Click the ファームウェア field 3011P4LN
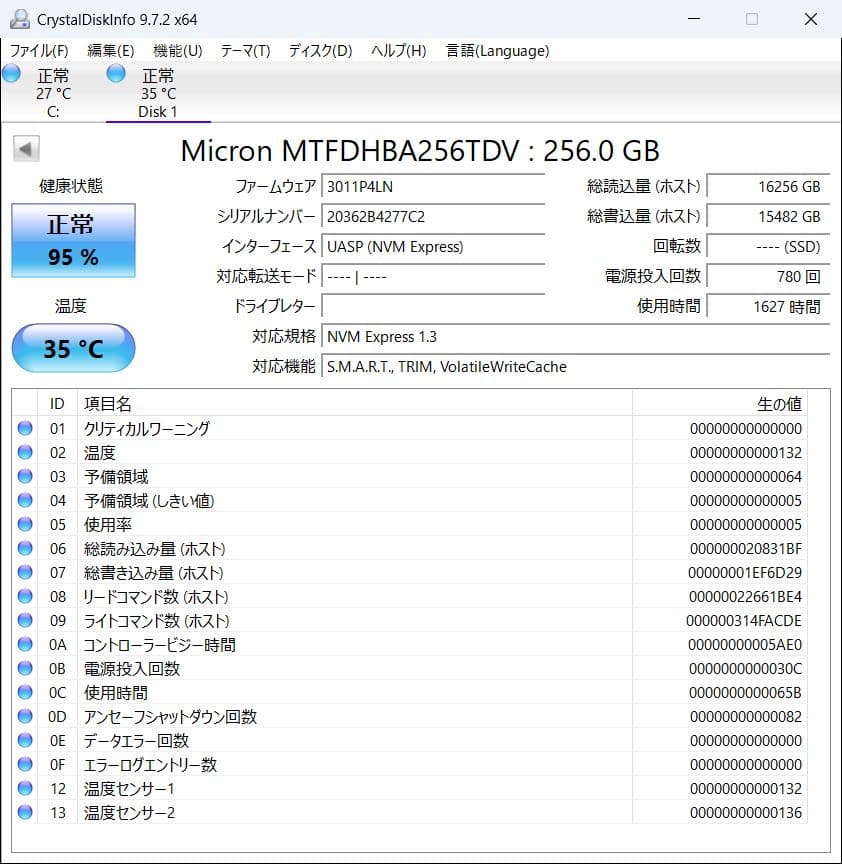This screenshot has width=842, height=864. [433, 187]
